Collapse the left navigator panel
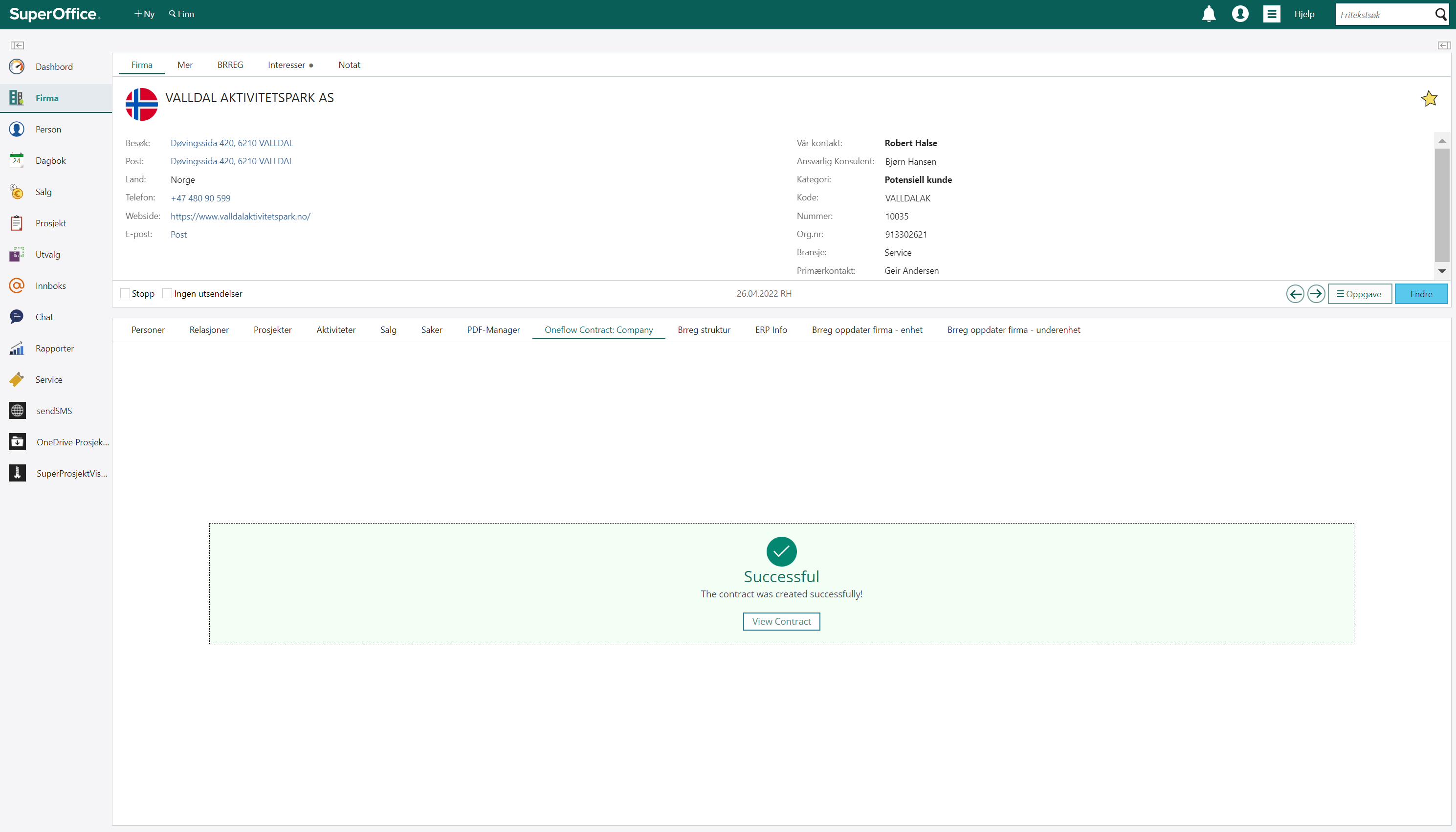The image size is (1456, 832). coord(17,45)
